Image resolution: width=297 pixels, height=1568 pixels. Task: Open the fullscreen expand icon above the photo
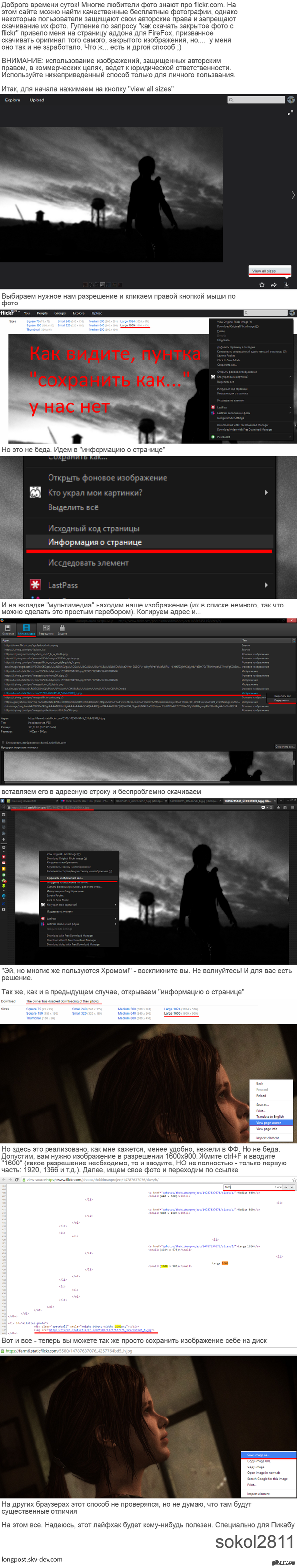coord(290,112)
